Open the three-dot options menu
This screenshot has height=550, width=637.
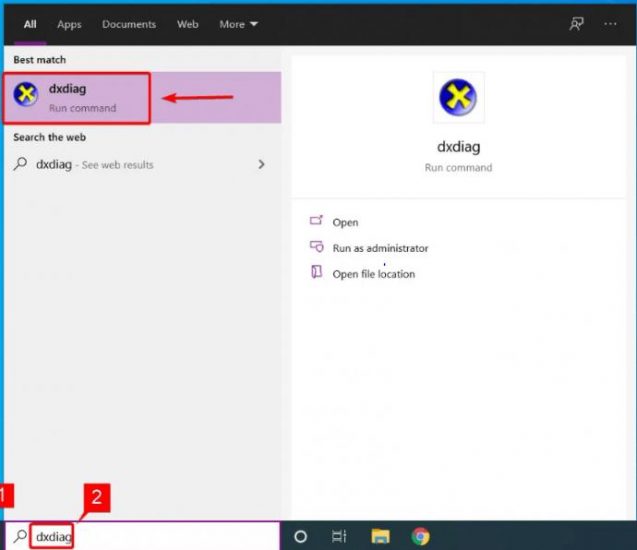[610, 24]
